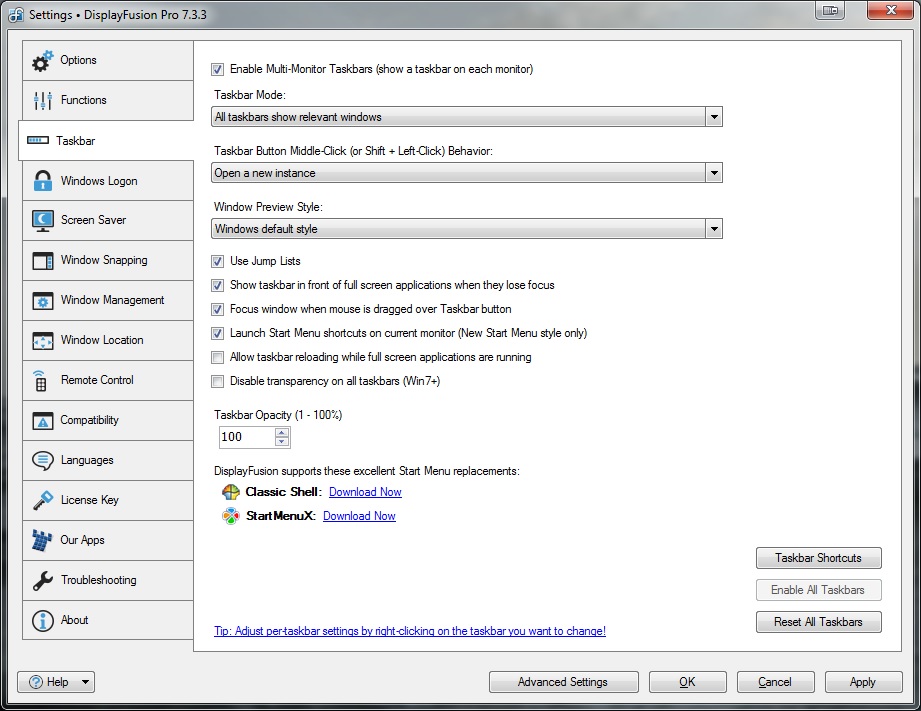Screen dimensions: 921x711
Task: Click the Remote Control icon
Action: (41, 381)
